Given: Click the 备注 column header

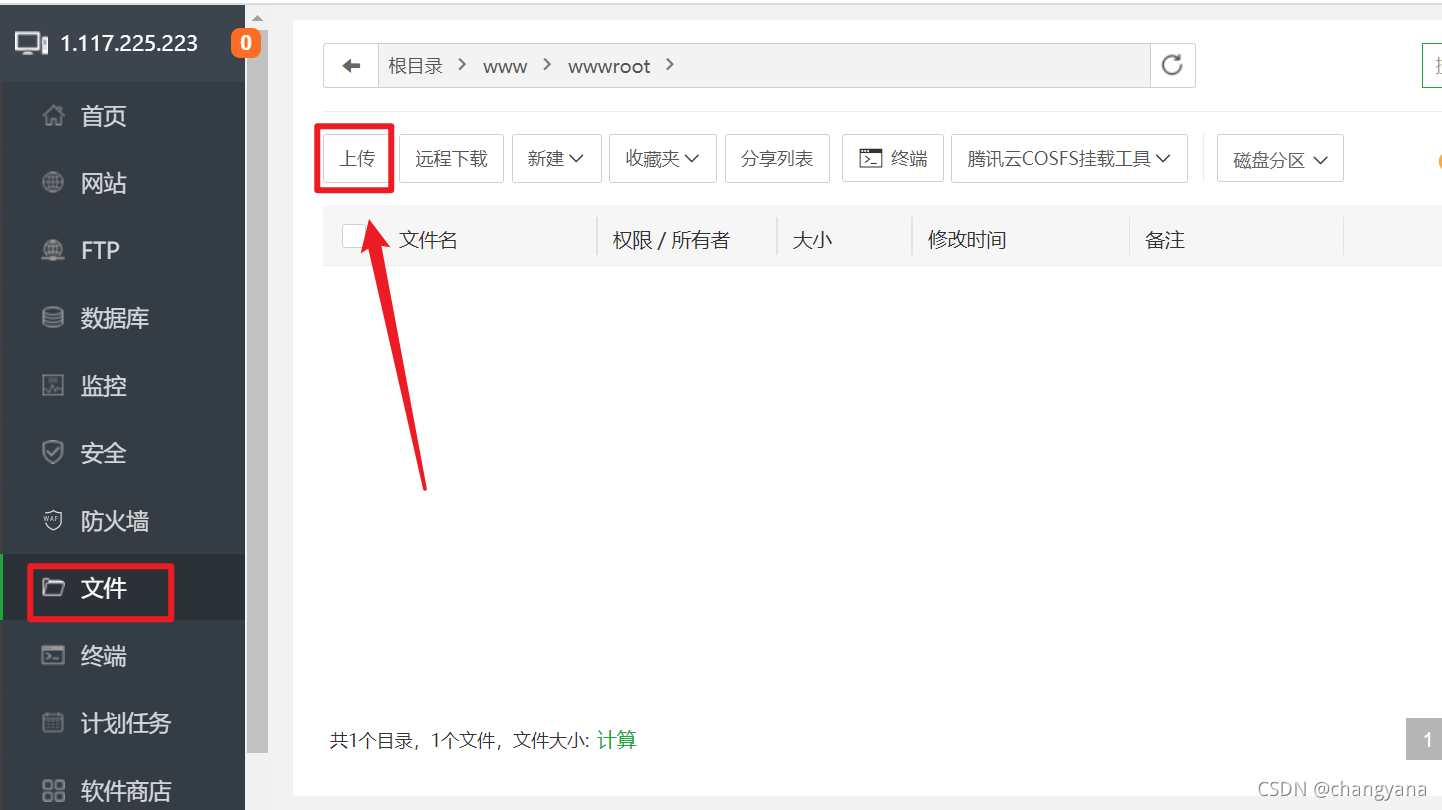Looking at the screenshot, I should (x=1165, y=240).
